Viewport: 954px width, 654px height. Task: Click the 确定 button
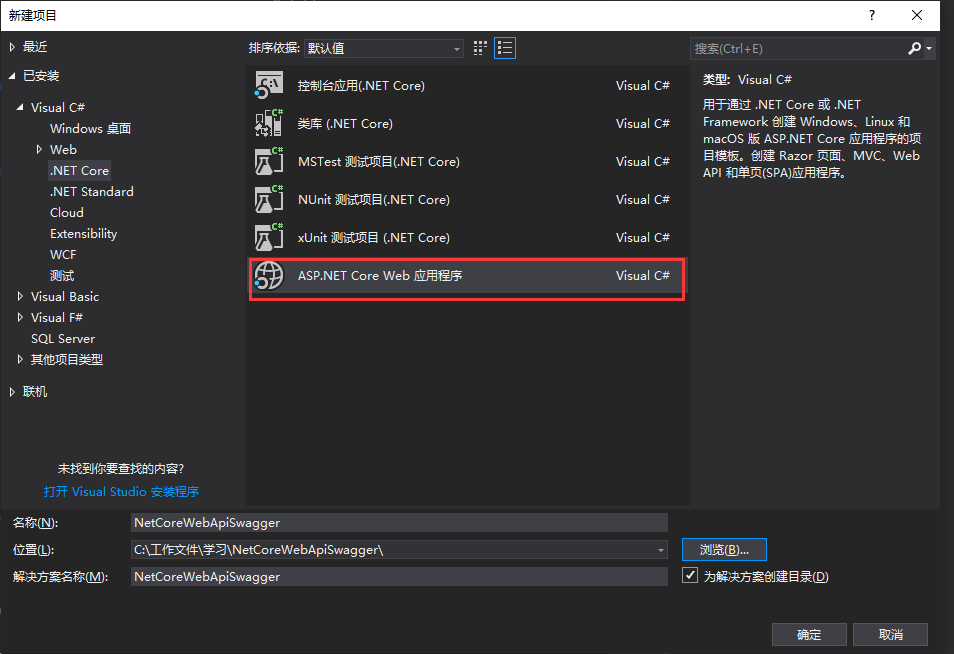pyautogui.click(x=809, y=635)
